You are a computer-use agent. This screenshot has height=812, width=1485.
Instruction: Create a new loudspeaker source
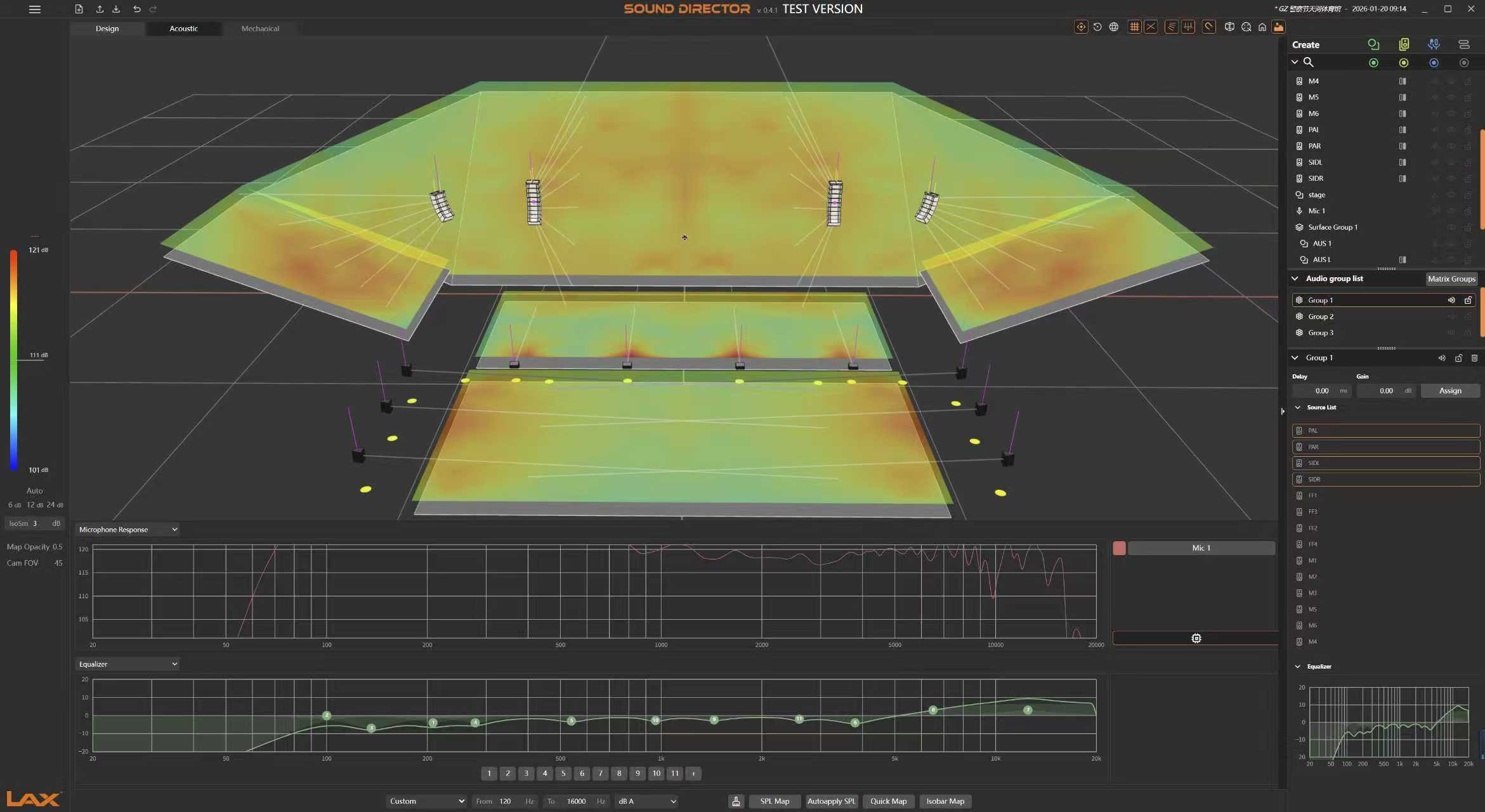[x=1404, y=44]
